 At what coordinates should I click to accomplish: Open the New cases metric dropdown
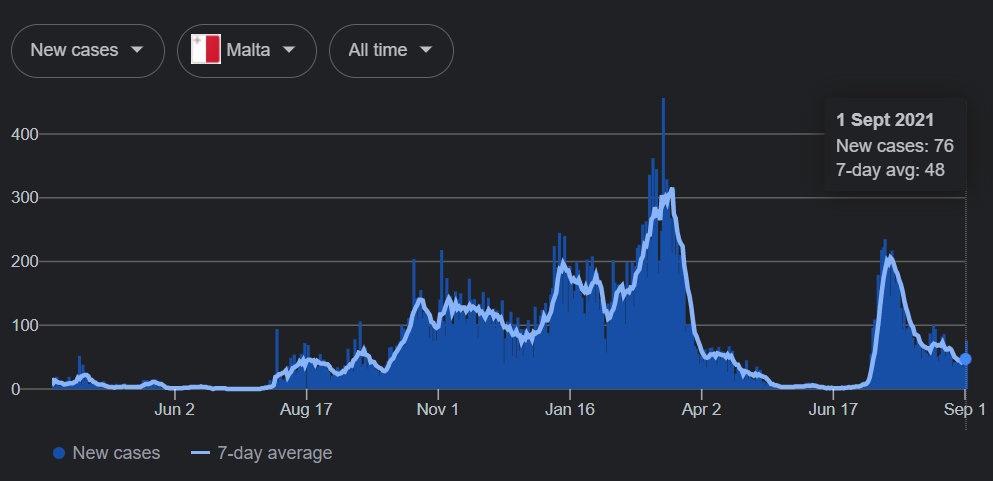[87, 50]
